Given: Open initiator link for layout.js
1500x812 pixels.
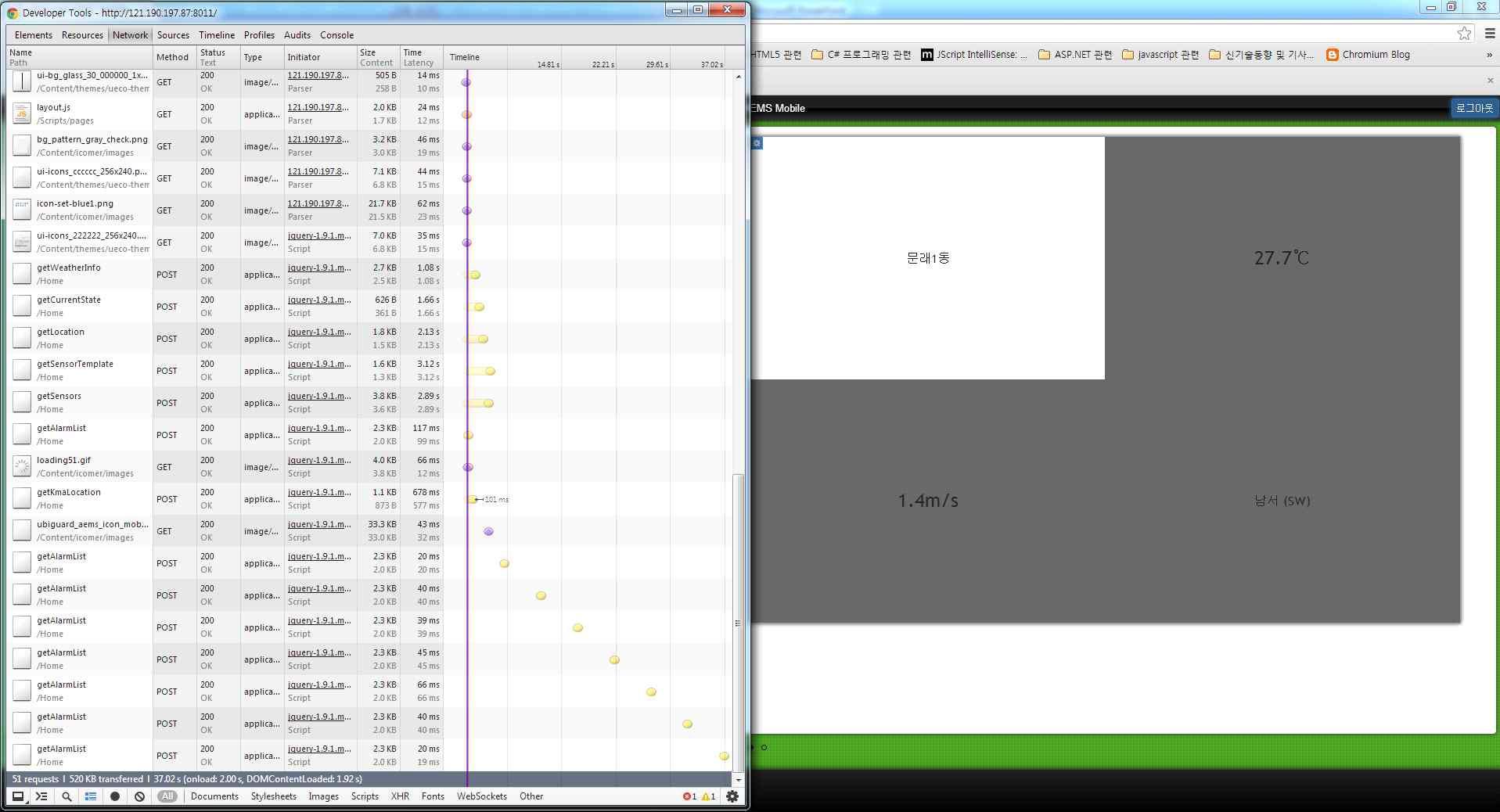Looking at the screenshot, I should 318,107.
